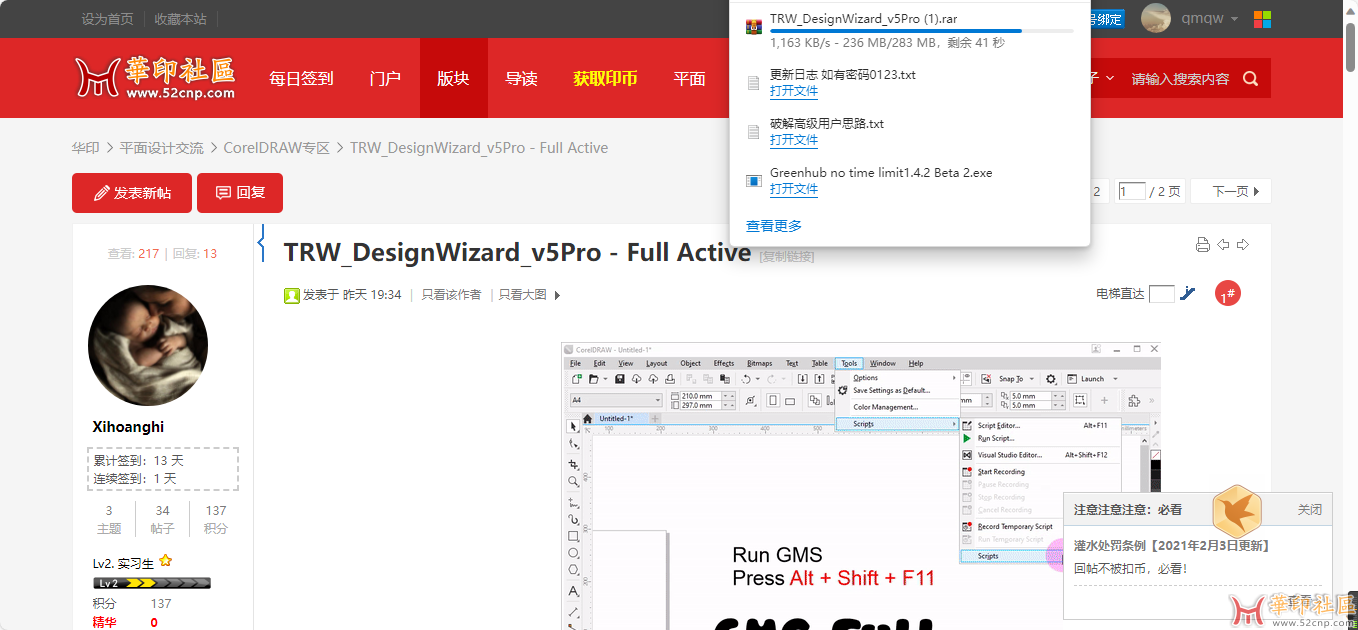Click the Greenhub exe file icon
Viewport: 1358px width, 630px height.
click(x=754, y=181)
